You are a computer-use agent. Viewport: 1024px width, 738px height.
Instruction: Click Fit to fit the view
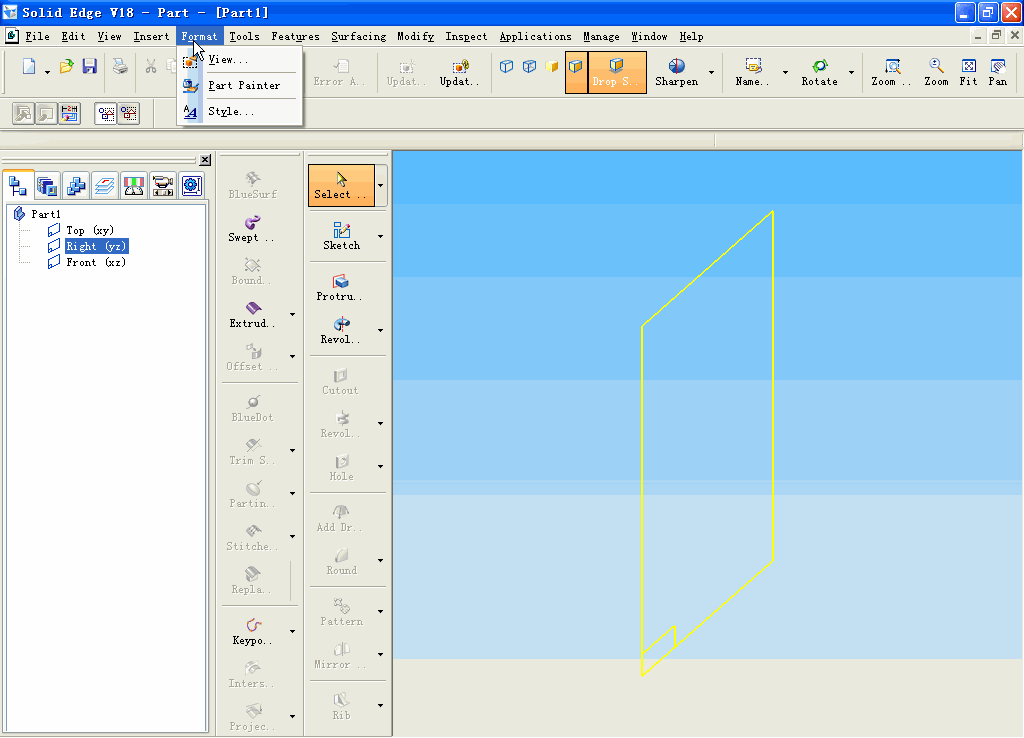(x=968, y=72)
